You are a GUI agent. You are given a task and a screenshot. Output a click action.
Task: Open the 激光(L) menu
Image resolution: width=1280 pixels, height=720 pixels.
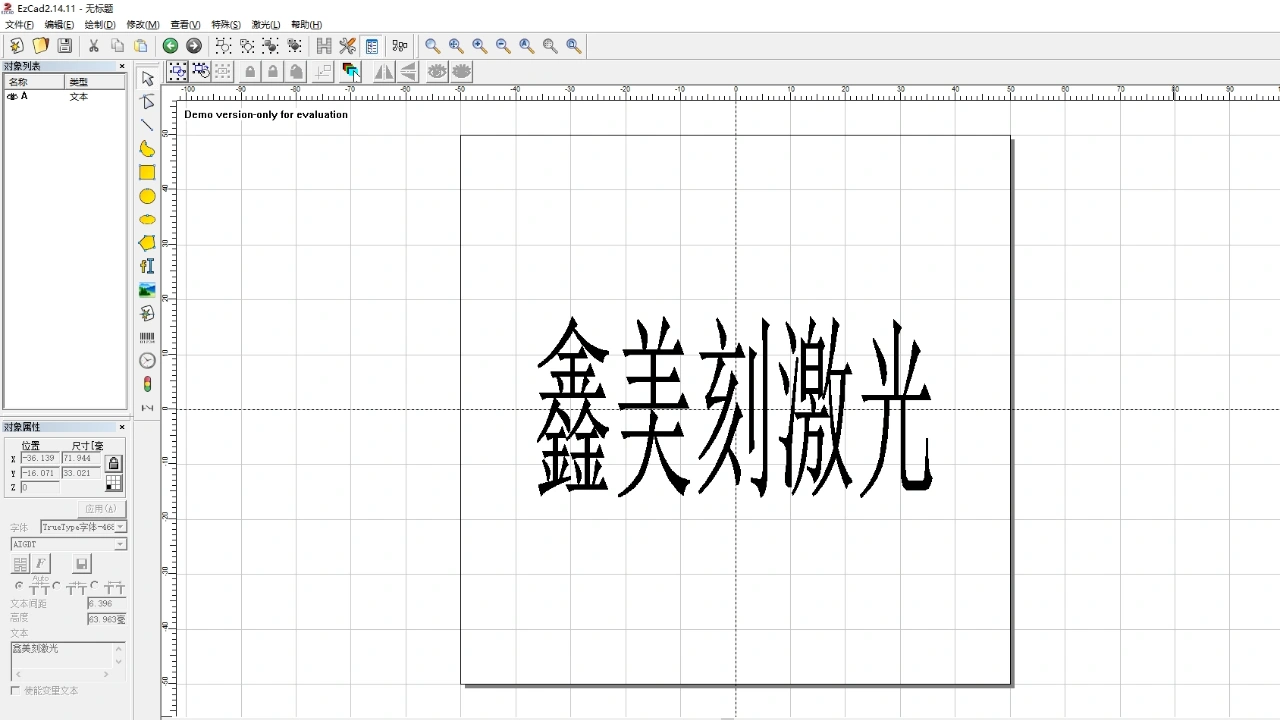point(266,24)
